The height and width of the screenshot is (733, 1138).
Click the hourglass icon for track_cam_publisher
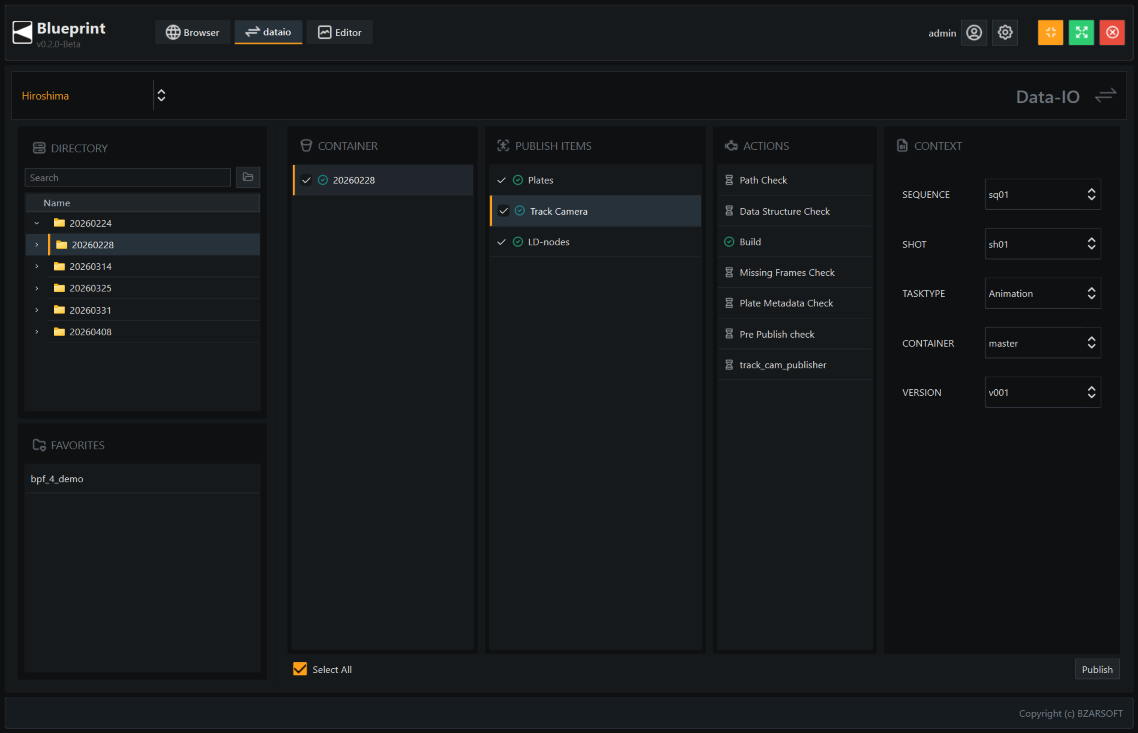(x=729, y=365)
